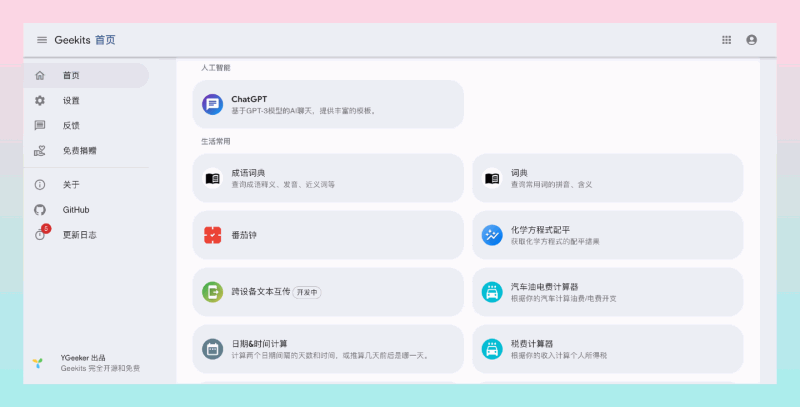Open the 跨设备文本互传 card
The width and height of the screenshot is (800, 407).
click(328, 292)
